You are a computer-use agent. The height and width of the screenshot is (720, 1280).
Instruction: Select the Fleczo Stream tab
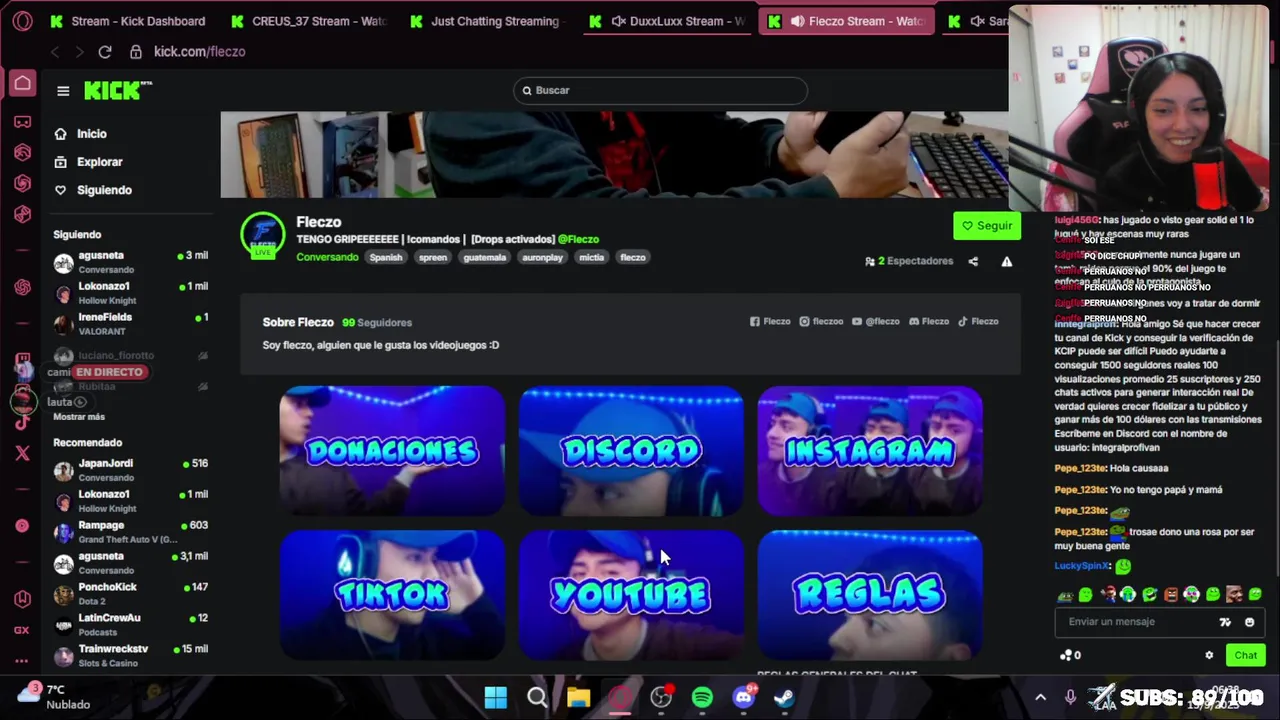(847, 21)
